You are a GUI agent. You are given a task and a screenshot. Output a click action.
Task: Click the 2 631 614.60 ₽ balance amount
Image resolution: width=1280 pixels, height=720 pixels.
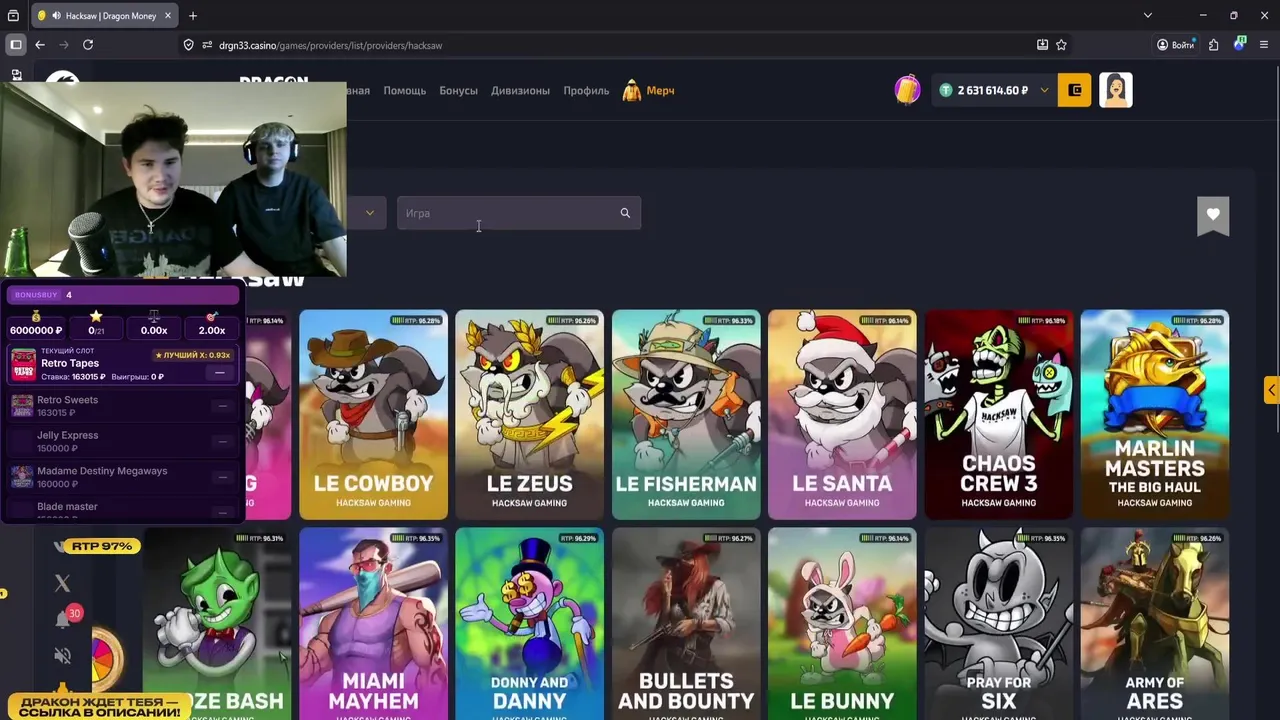(x=992, y=90)
